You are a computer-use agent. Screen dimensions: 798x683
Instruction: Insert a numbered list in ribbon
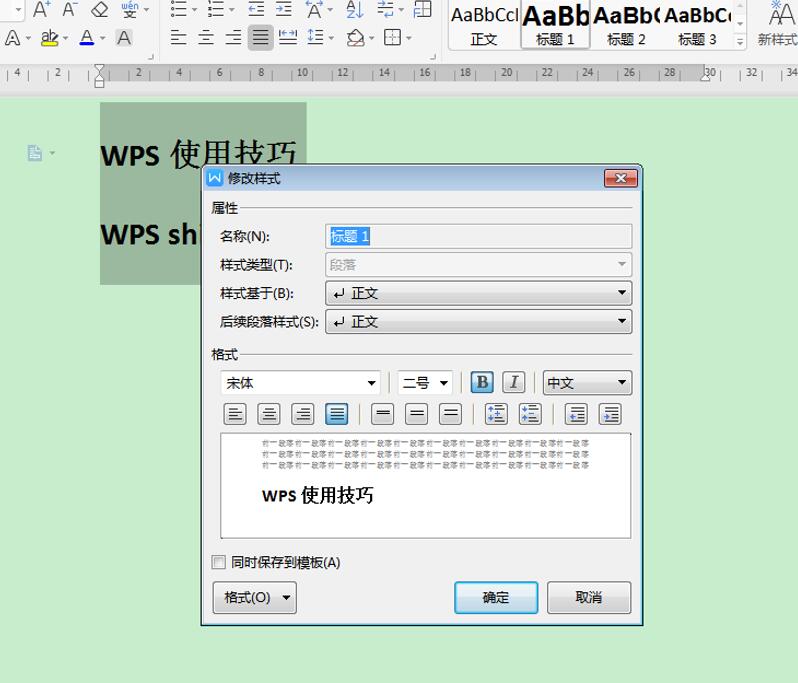[216, 9]
